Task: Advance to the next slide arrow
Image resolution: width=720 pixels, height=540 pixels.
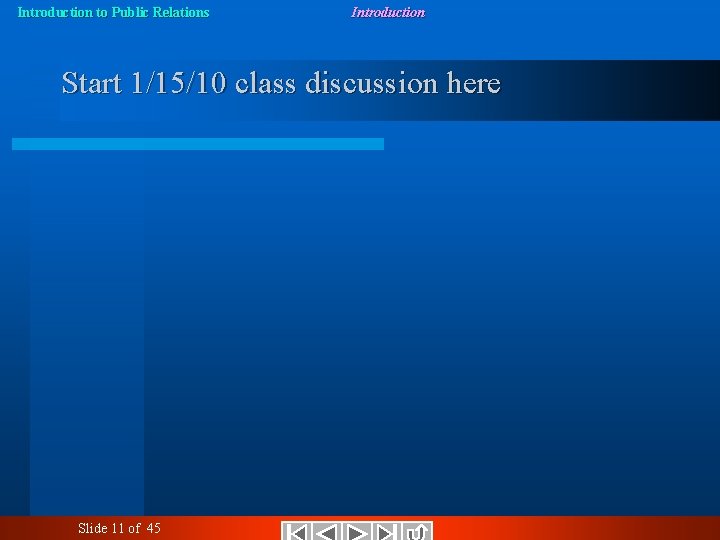Action: click(357, 531)
